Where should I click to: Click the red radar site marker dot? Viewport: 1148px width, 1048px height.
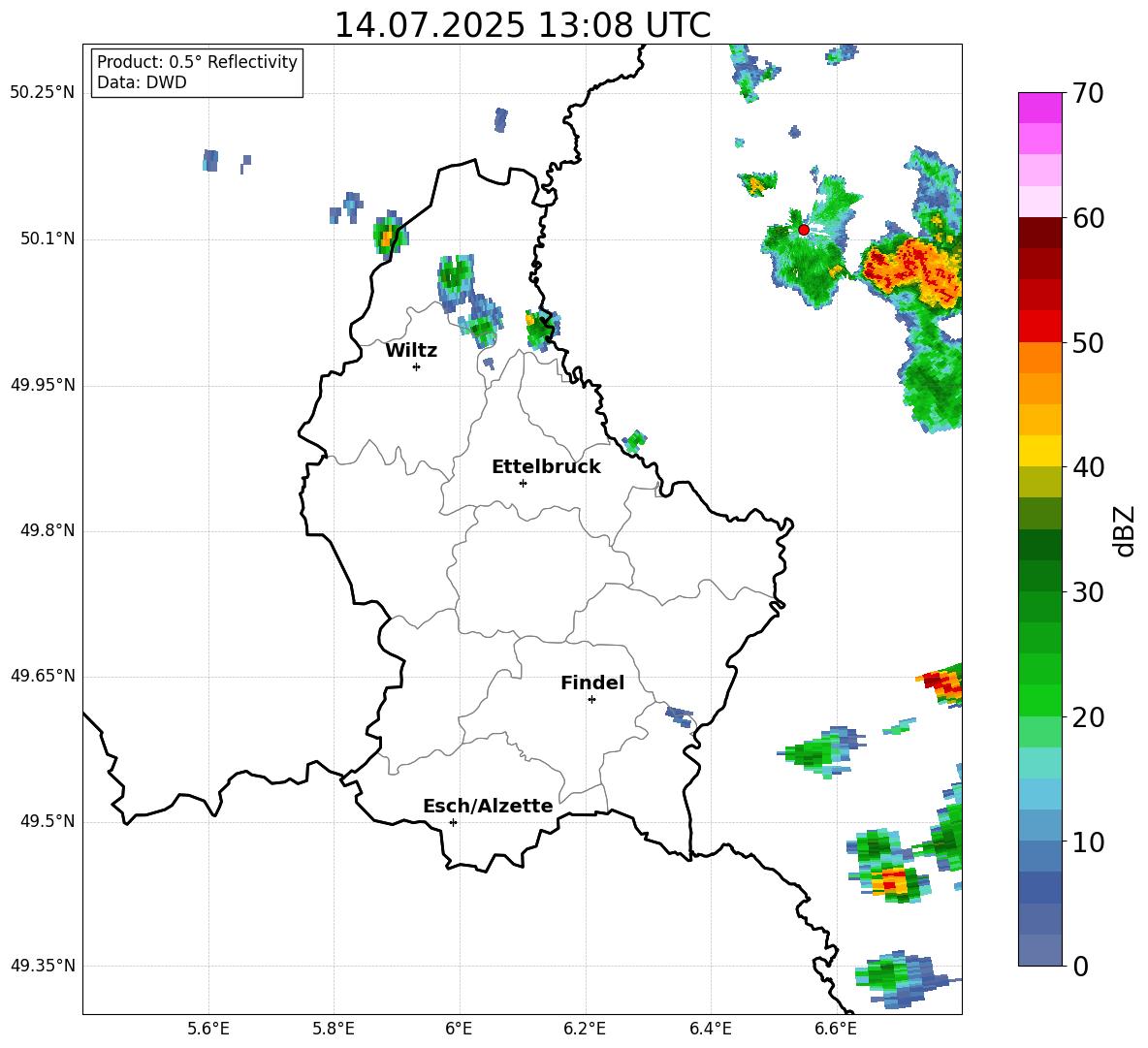[x=803, y=230]
